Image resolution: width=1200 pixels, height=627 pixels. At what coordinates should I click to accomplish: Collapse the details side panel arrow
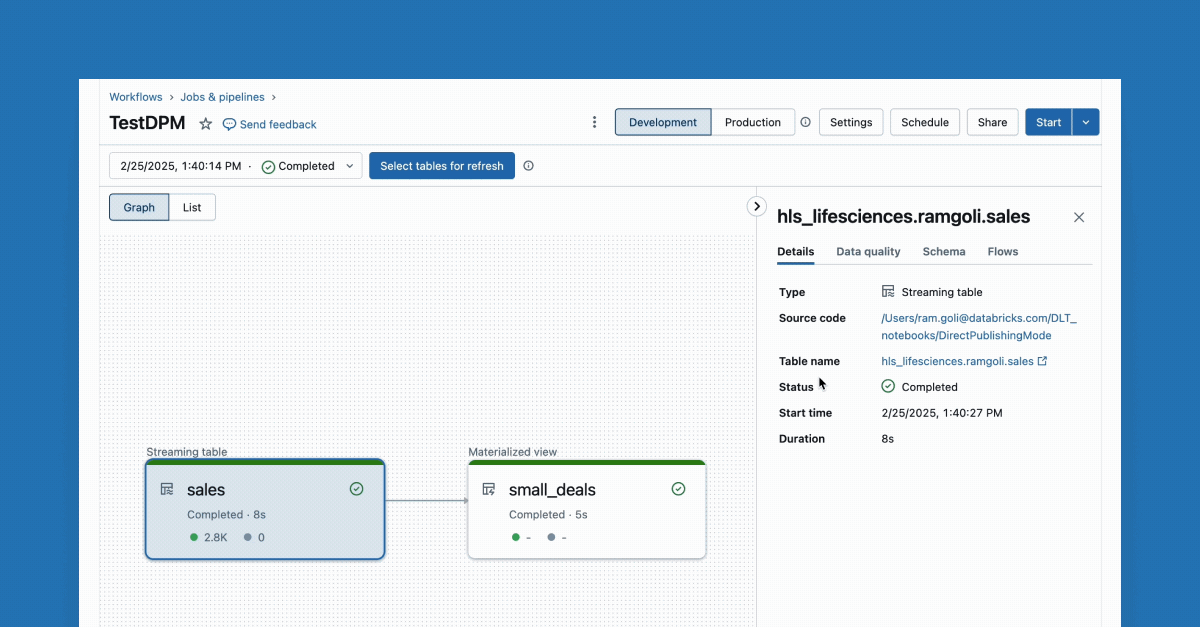[x=757, y=206]
